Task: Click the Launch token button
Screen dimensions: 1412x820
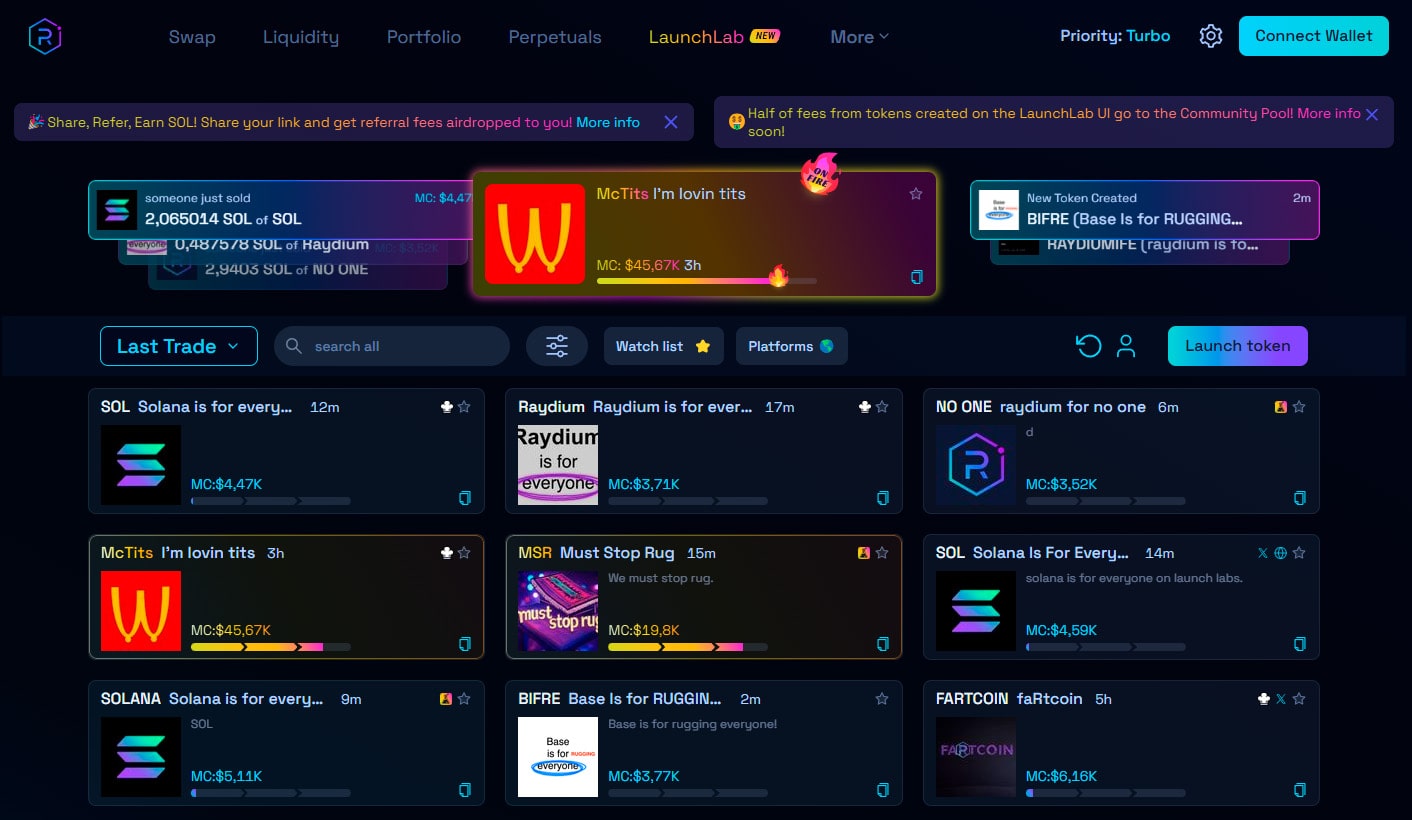Action: [x=1238, y=346]
